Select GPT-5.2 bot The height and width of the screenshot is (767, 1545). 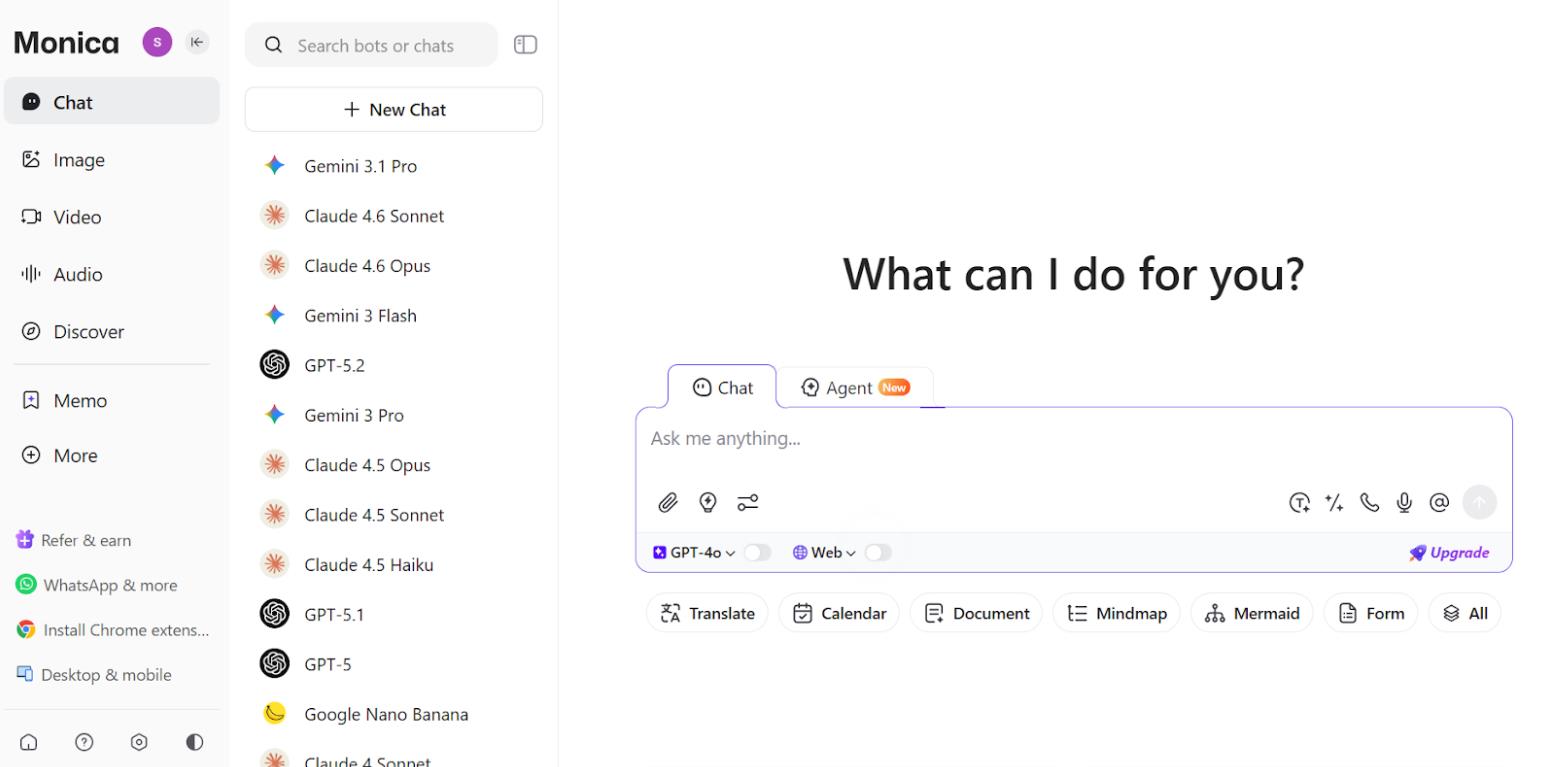(x=394, y=365)
